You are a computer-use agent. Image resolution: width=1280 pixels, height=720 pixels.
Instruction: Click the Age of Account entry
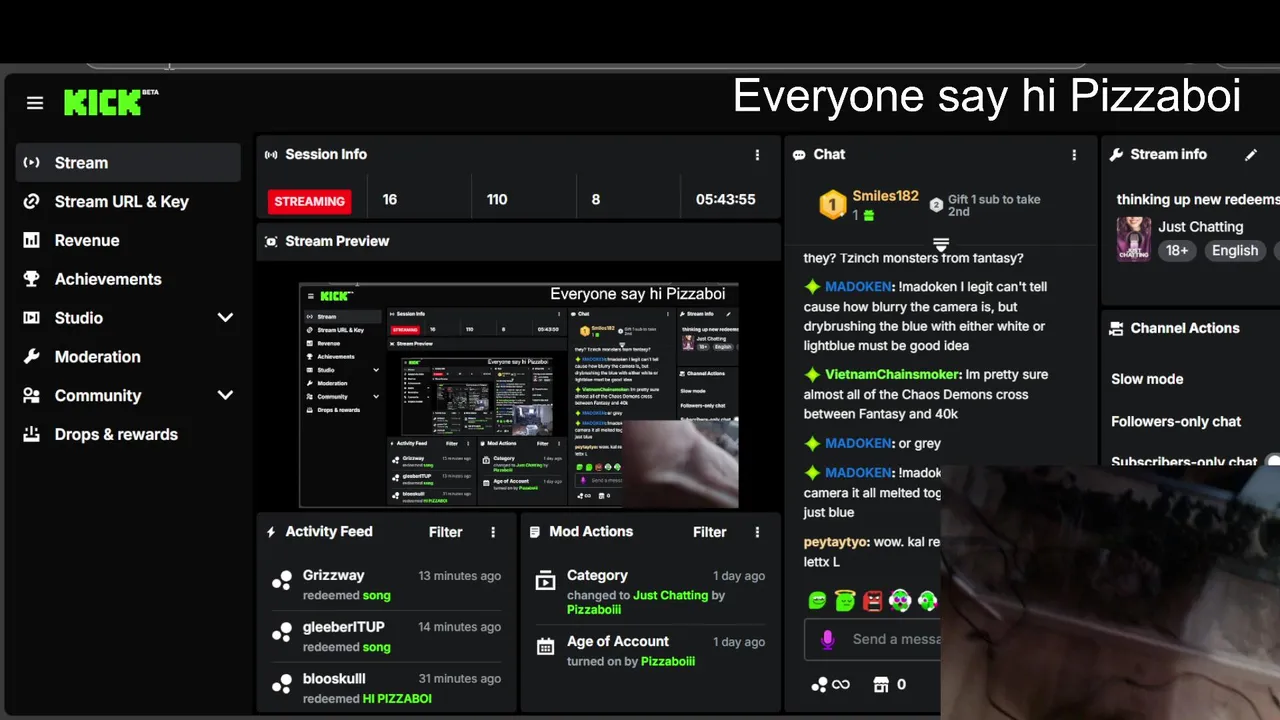tap(650, 651)
